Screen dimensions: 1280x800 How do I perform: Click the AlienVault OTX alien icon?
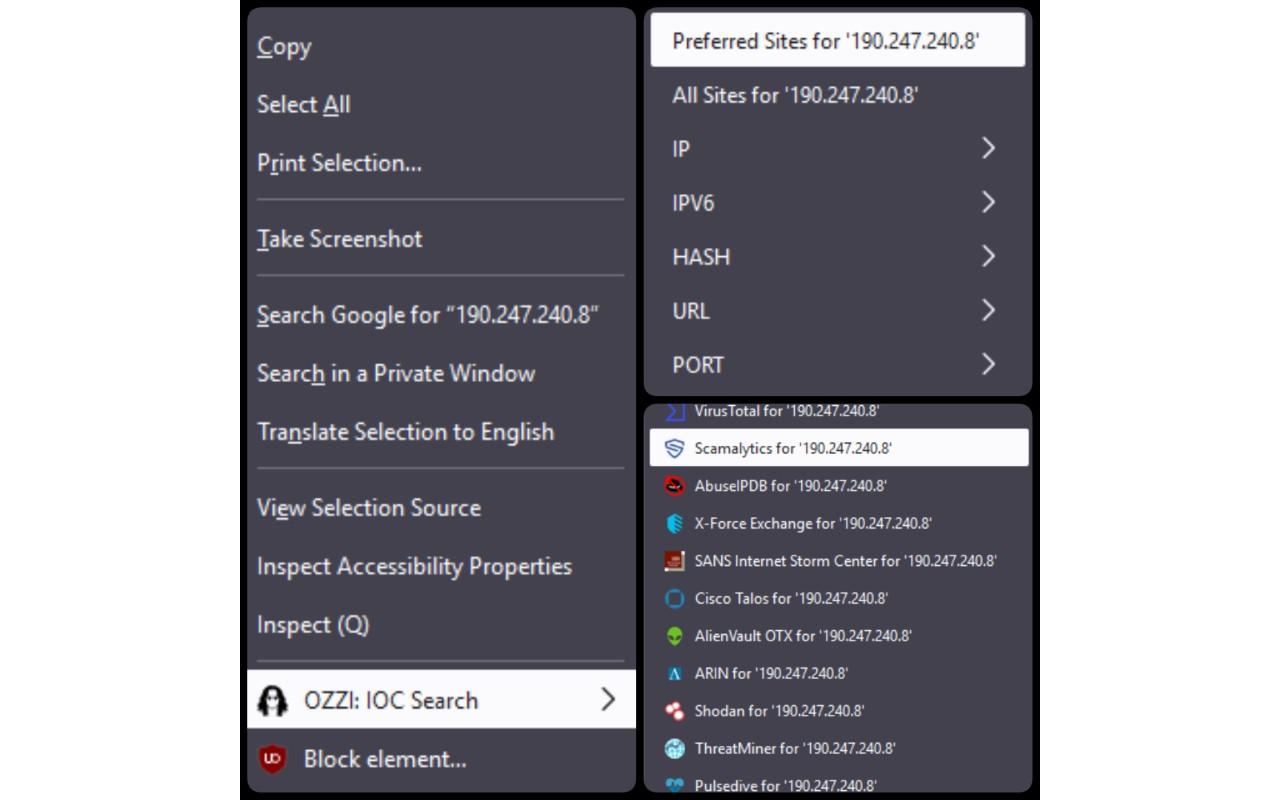pos(675,636)
